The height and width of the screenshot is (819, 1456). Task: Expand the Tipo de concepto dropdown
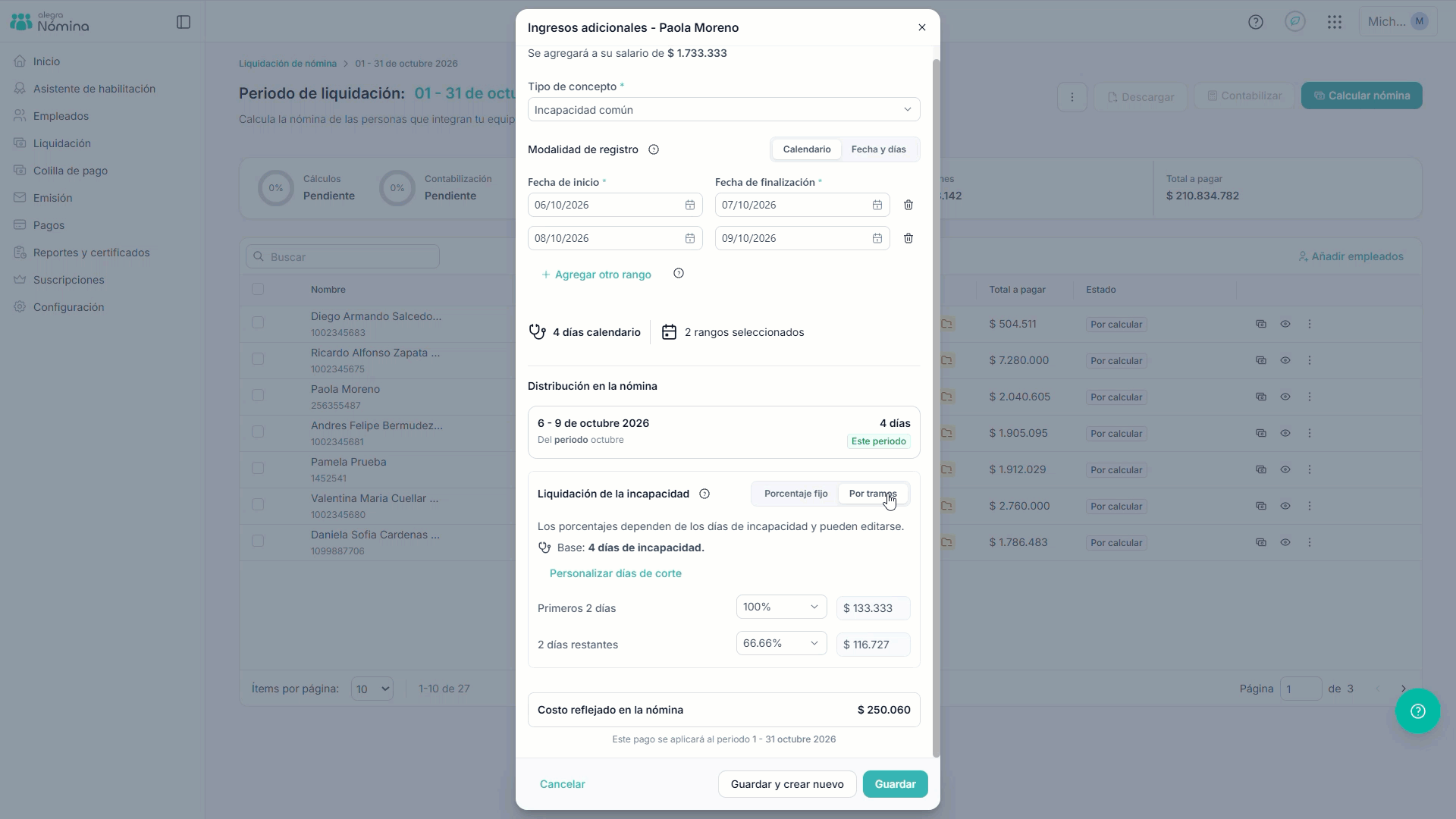[x=724, y=110]
